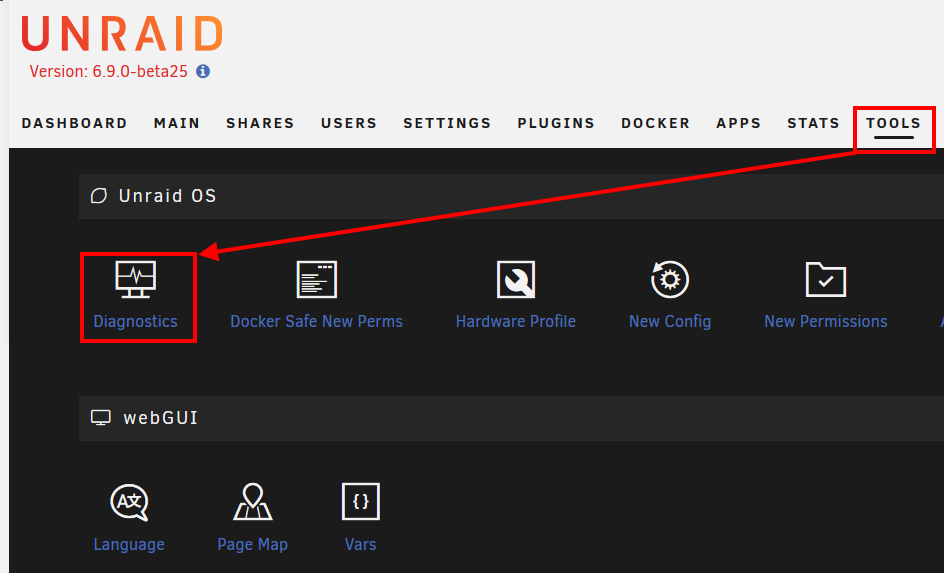Switch to the Main tab

pyautogui.click(x=177, y=123)
